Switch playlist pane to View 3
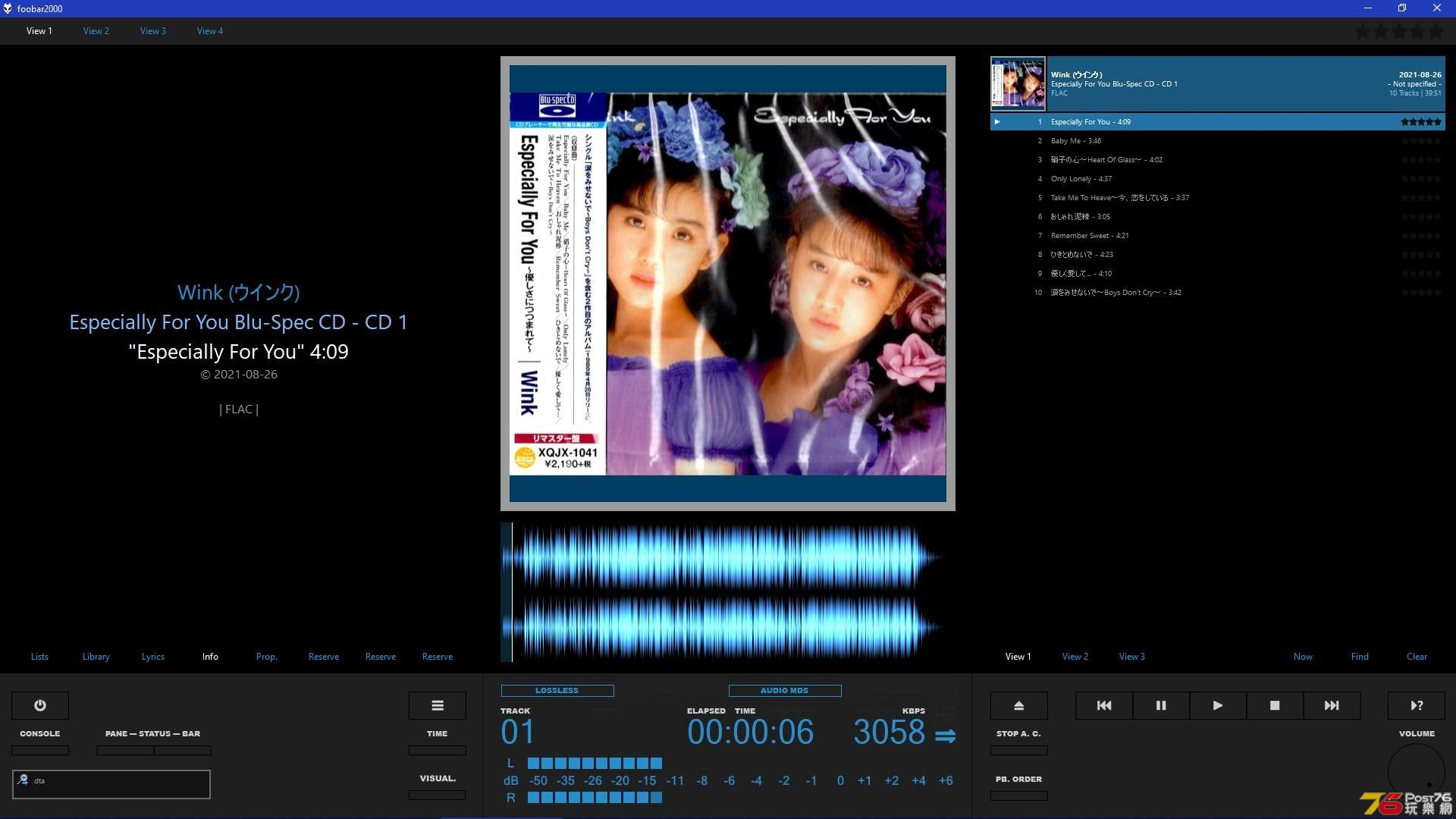1456x819 pixels. coord(1132,657)
